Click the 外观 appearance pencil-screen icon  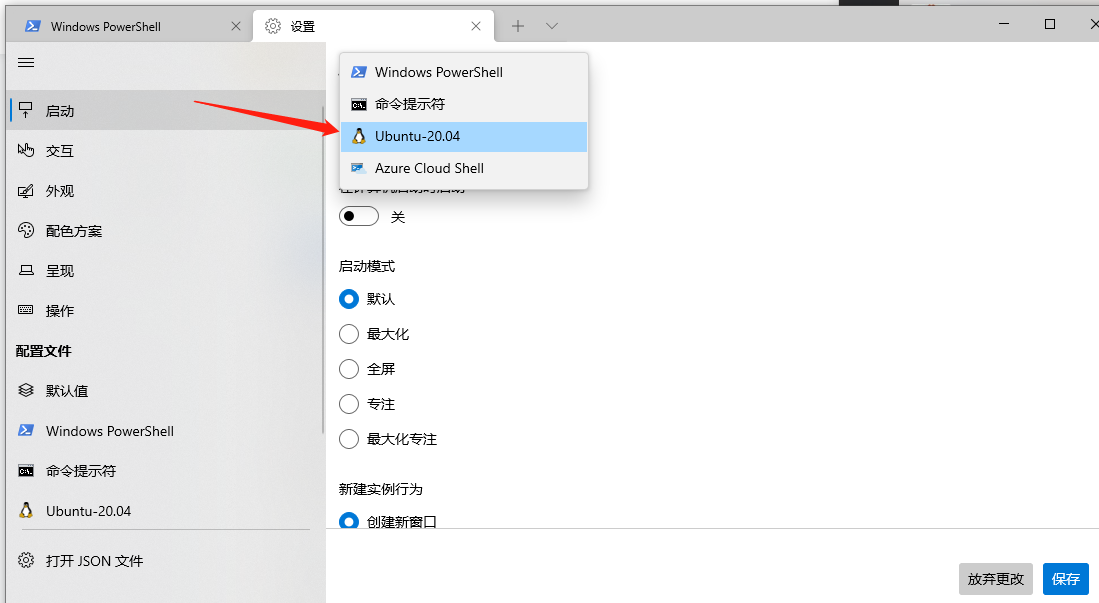[x=26, y=191]
